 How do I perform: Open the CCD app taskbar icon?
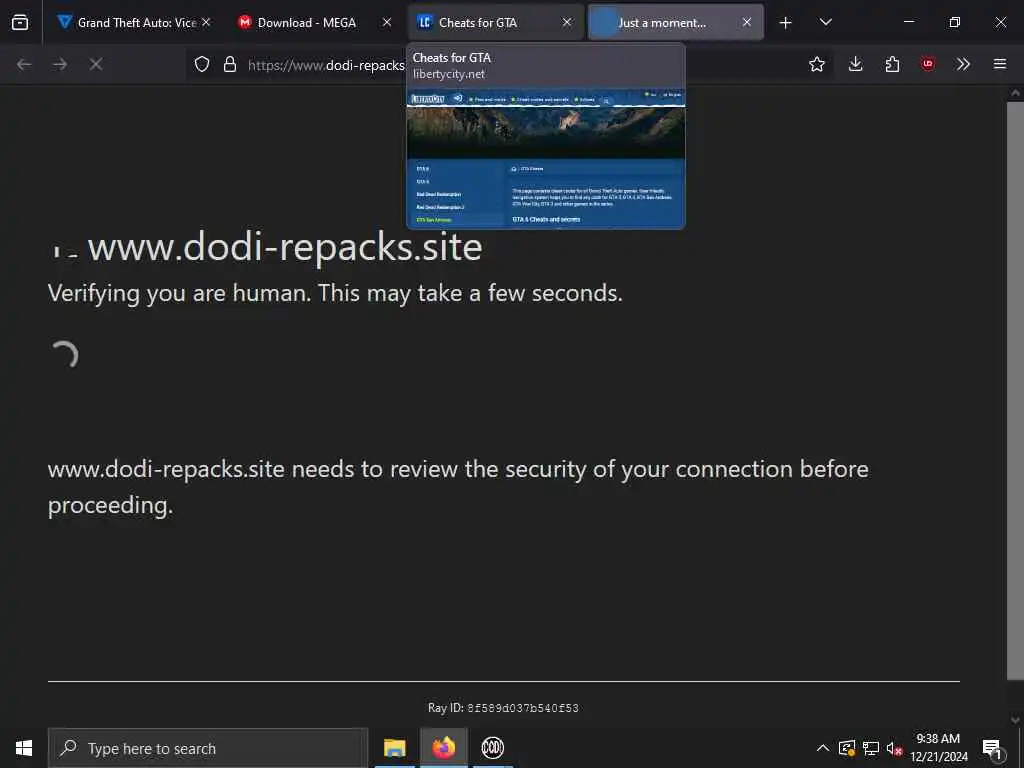(x=492, y=748)
